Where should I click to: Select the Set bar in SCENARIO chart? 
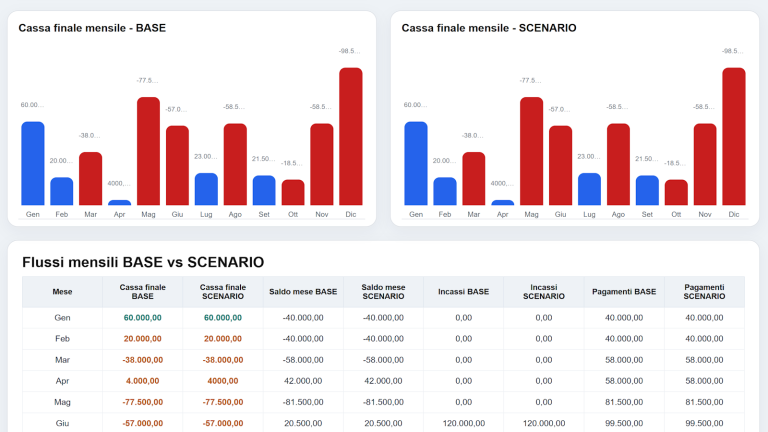click(647, 190)
